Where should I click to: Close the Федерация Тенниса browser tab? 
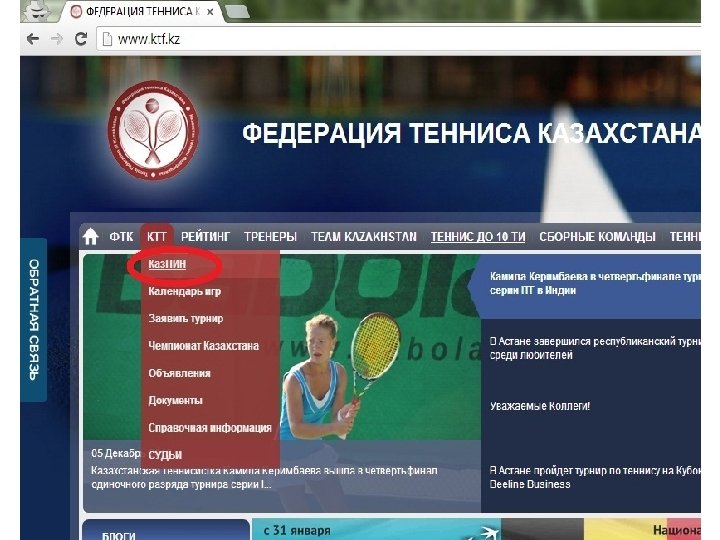coord(210,12)
